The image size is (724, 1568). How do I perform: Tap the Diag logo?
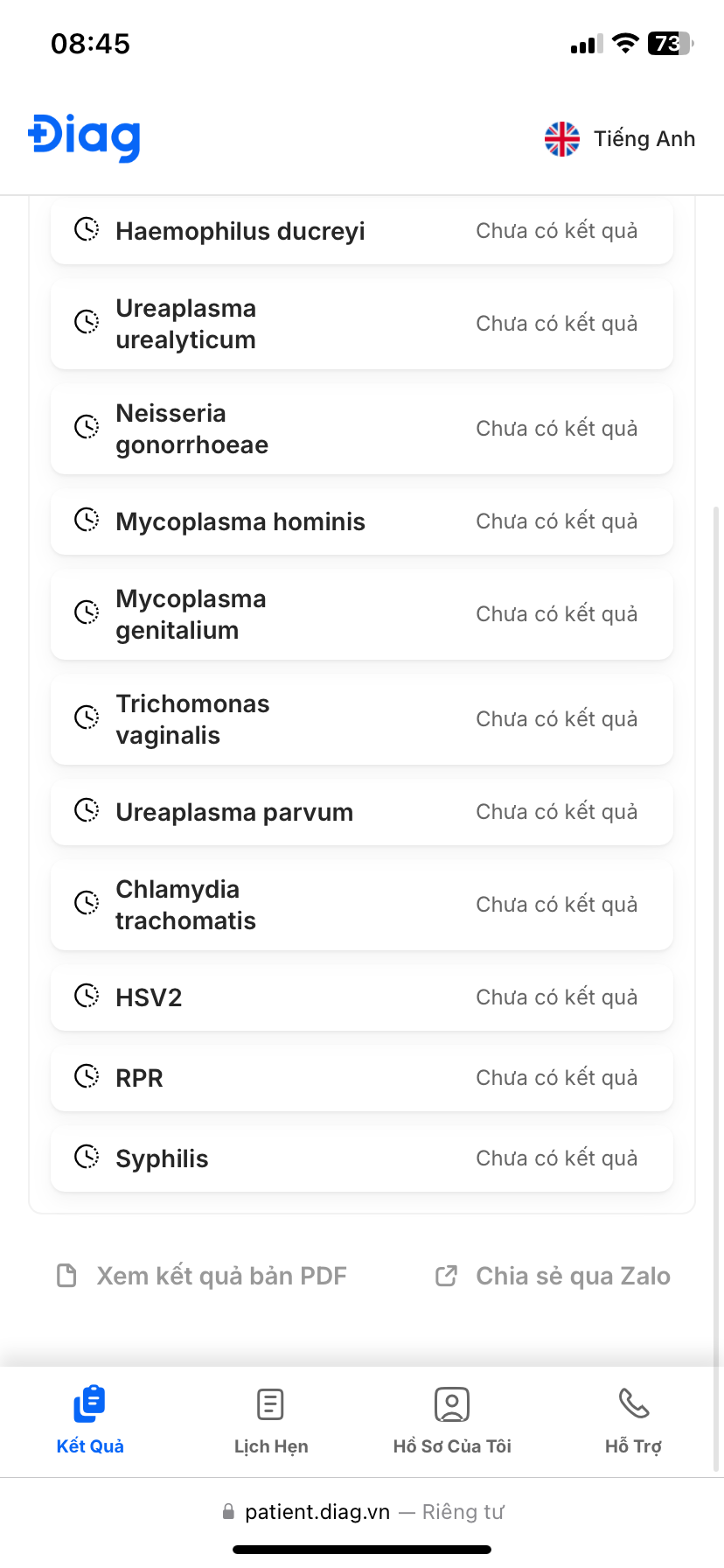84,137
